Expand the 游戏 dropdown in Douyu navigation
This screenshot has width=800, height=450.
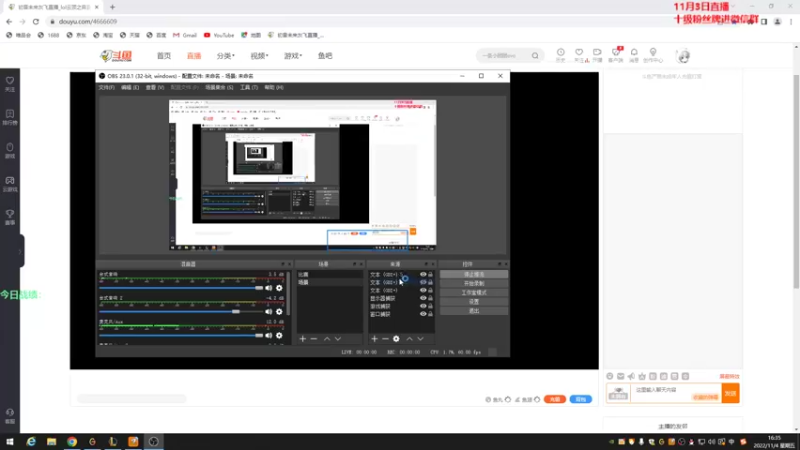(x=293, y=56)
